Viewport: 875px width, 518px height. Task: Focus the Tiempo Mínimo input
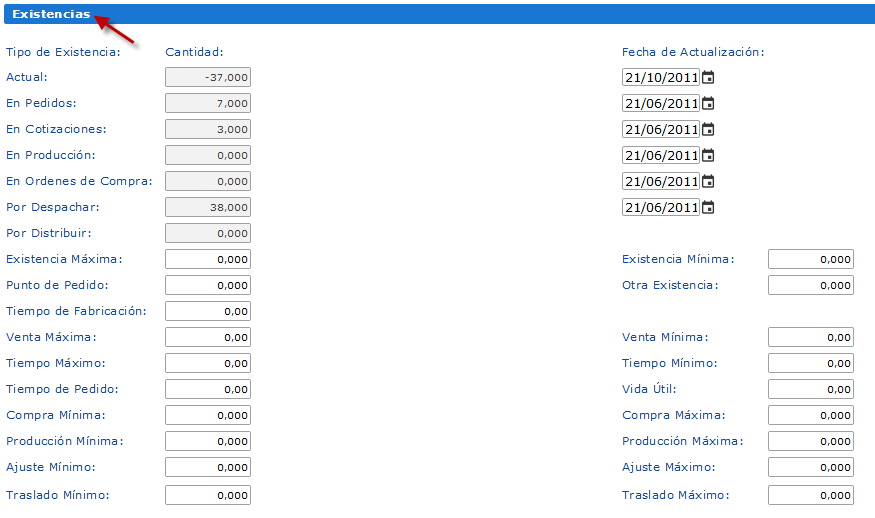pos(811,363)
